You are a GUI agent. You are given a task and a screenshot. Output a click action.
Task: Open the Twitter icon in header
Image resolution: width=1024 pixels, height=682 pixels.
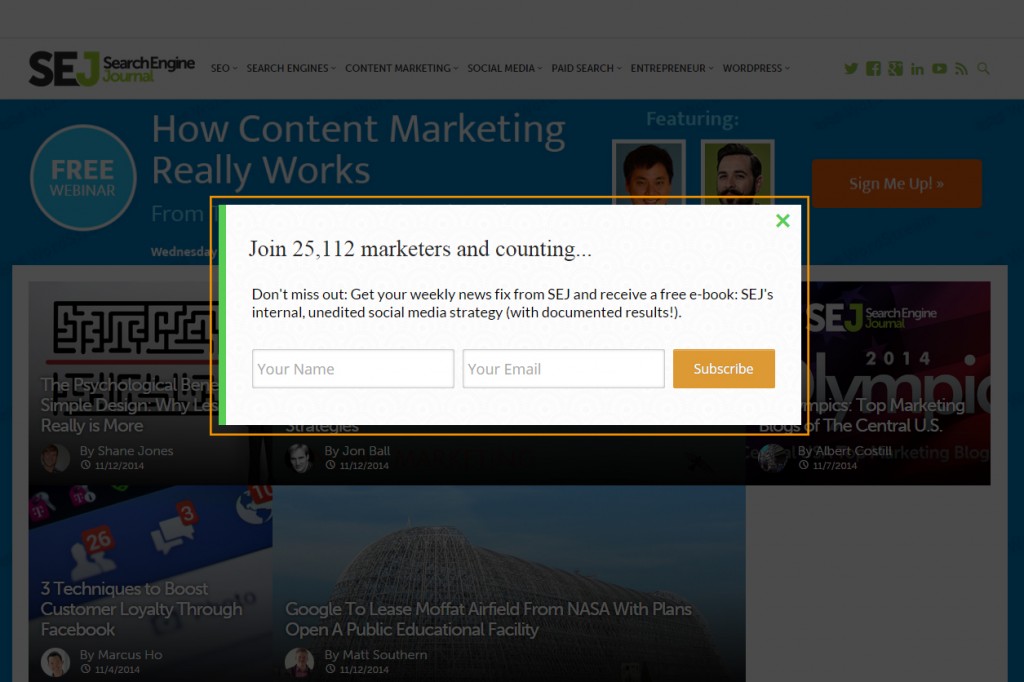pos(851,69)
